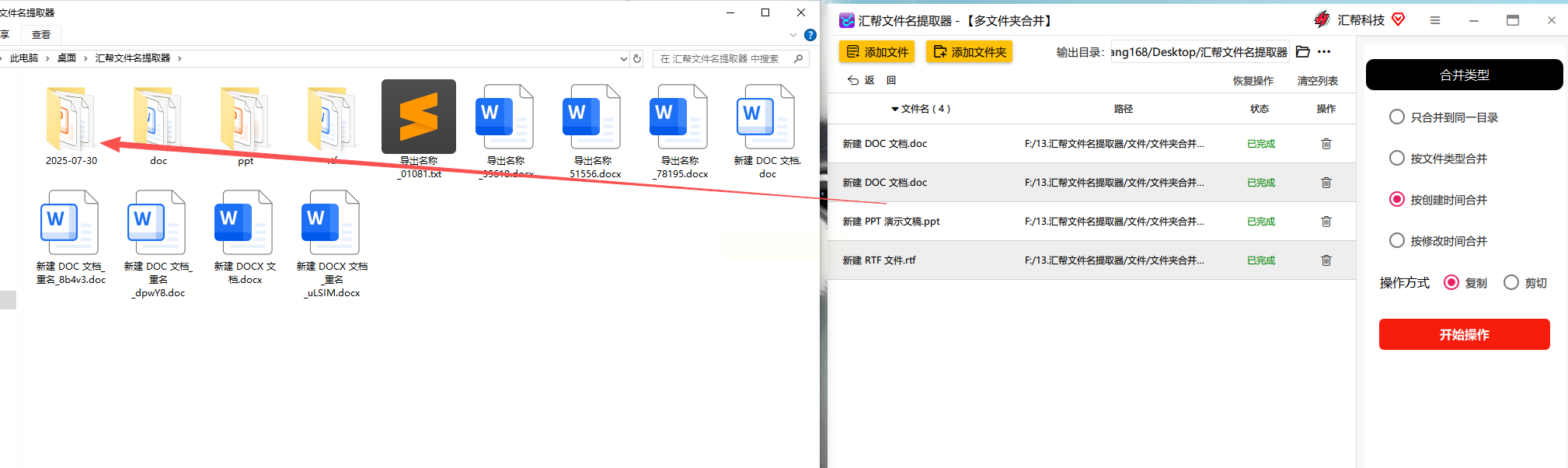Open output directory folder icon
This screenshot has width=1568, height=468.
[1303, 52]
